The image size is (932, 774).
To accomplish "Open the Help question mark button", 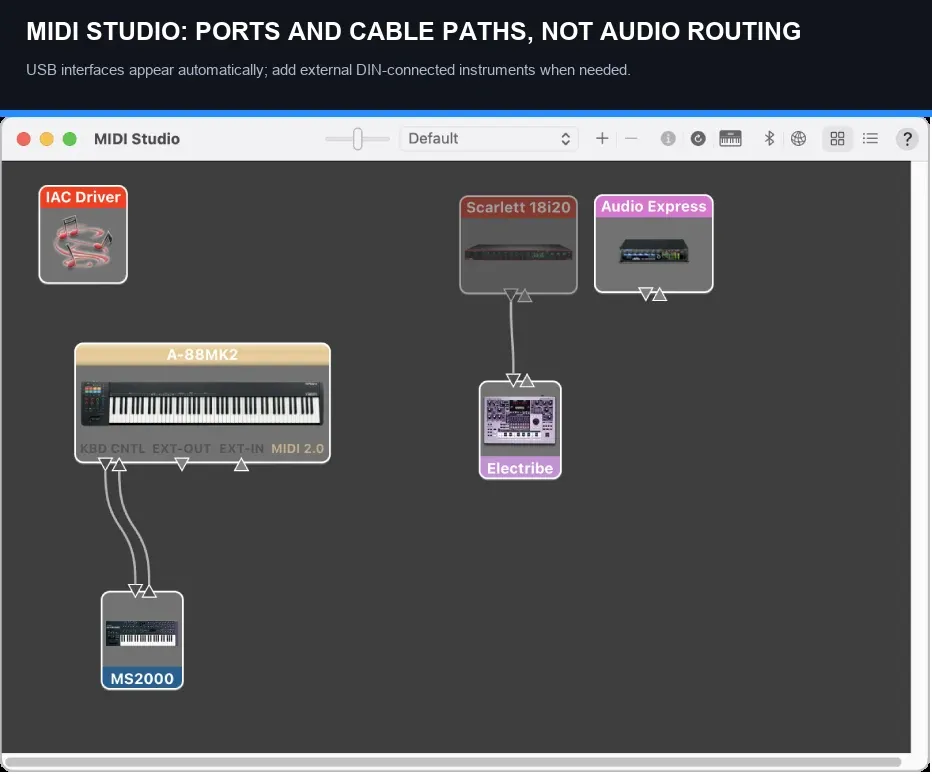I will (907, 139).
